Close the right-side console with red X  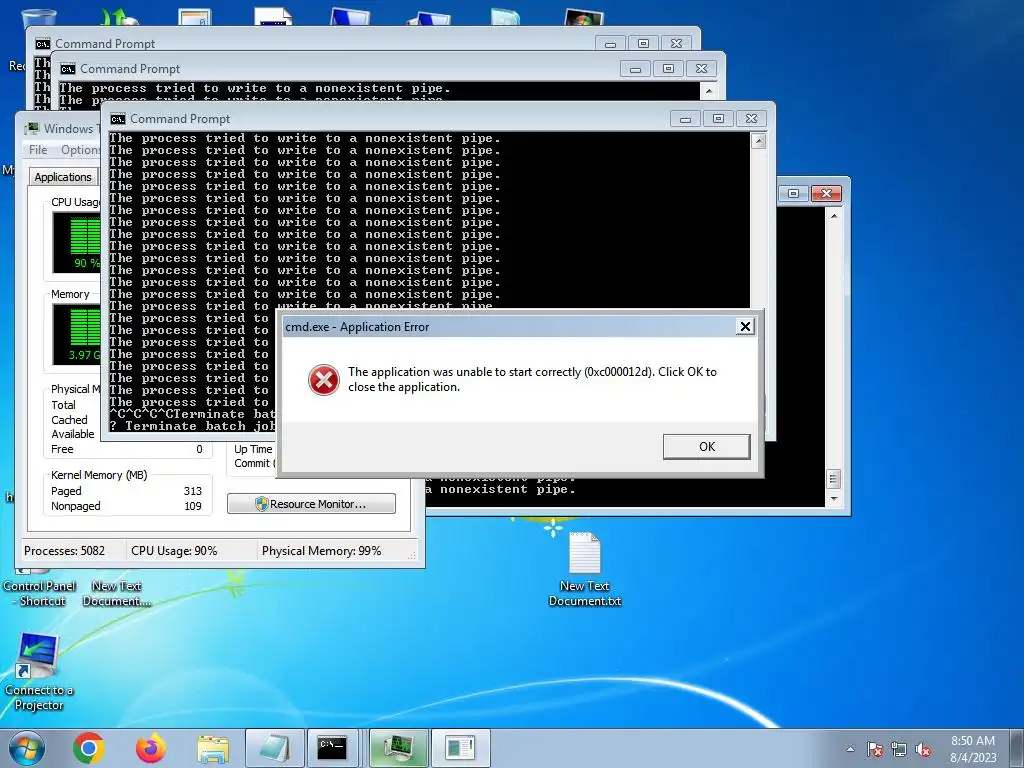[826, 193]
